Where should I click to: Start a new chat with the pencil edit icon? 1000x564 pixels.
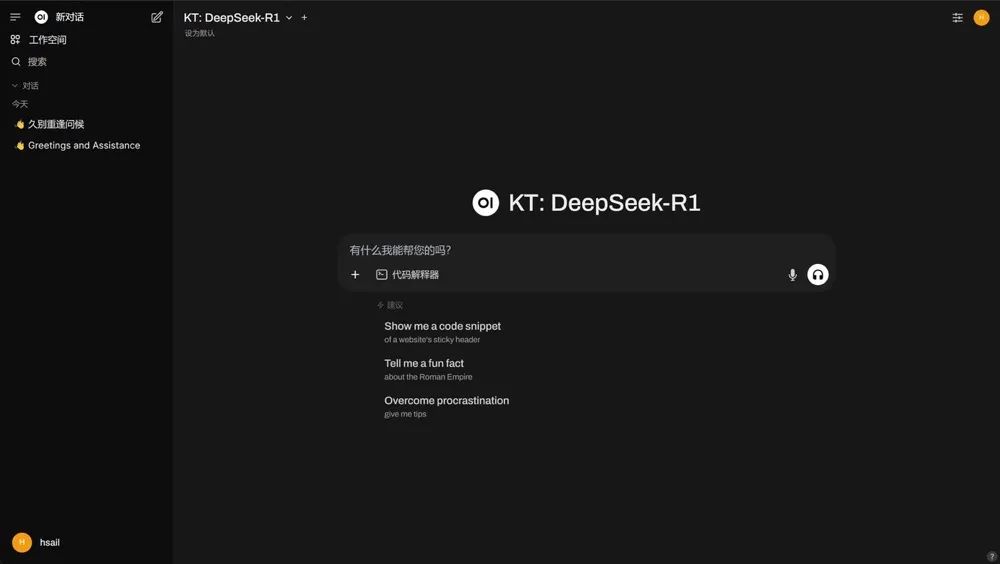point(157,17)
